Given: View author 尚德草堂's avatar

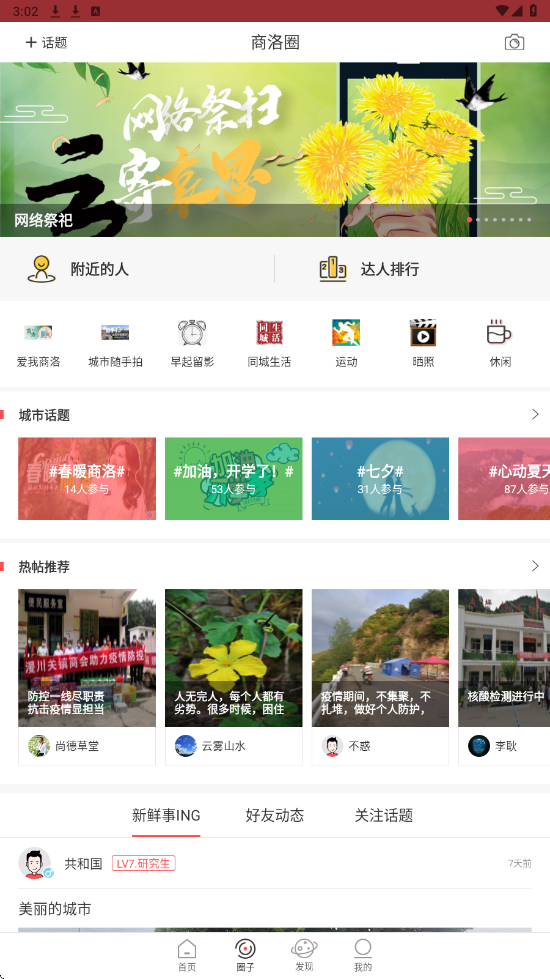Looking at the screenshot, I should click(x=39, y=745).
